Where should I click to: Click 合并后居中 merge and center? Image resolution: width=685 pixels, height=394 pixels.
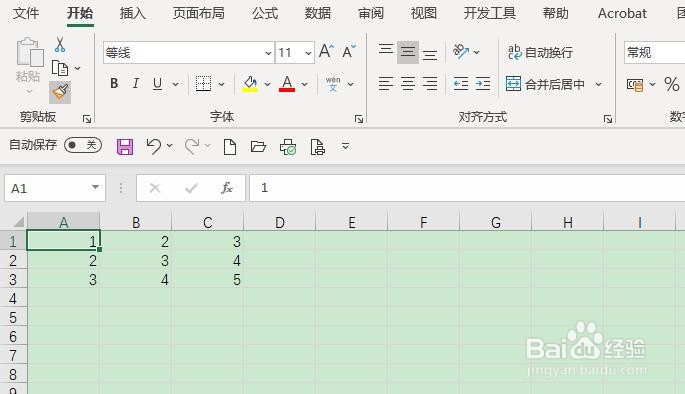[x=545, y=84]
